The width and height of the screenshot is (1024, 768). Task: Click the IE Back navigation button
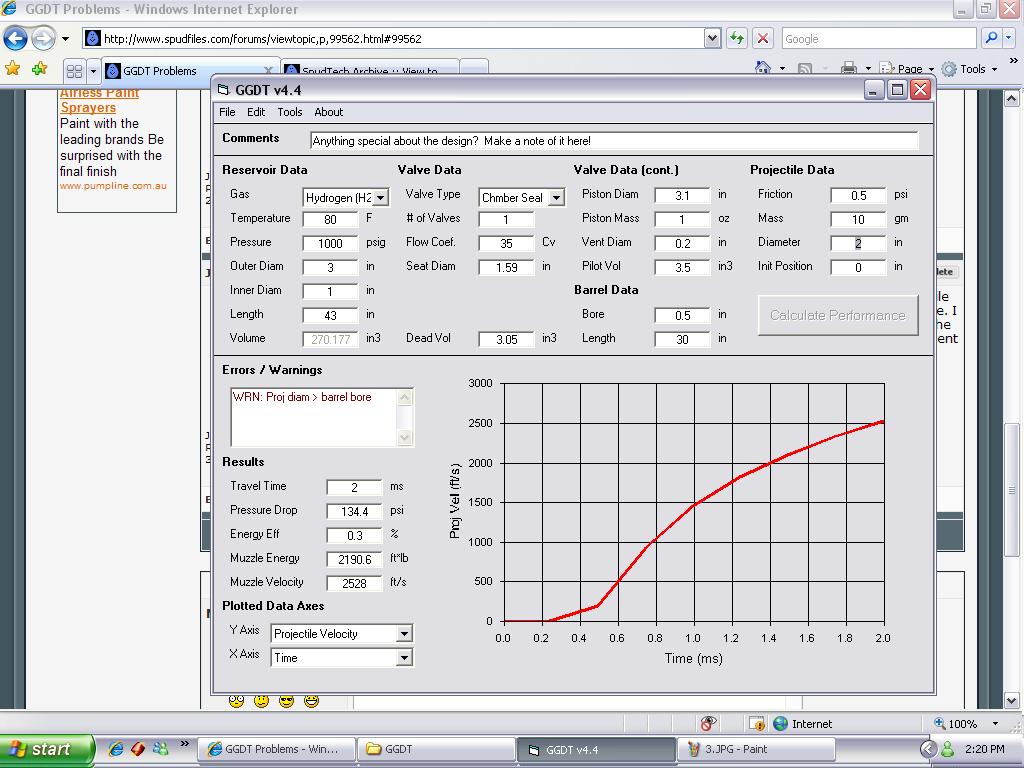pos(16,39)
